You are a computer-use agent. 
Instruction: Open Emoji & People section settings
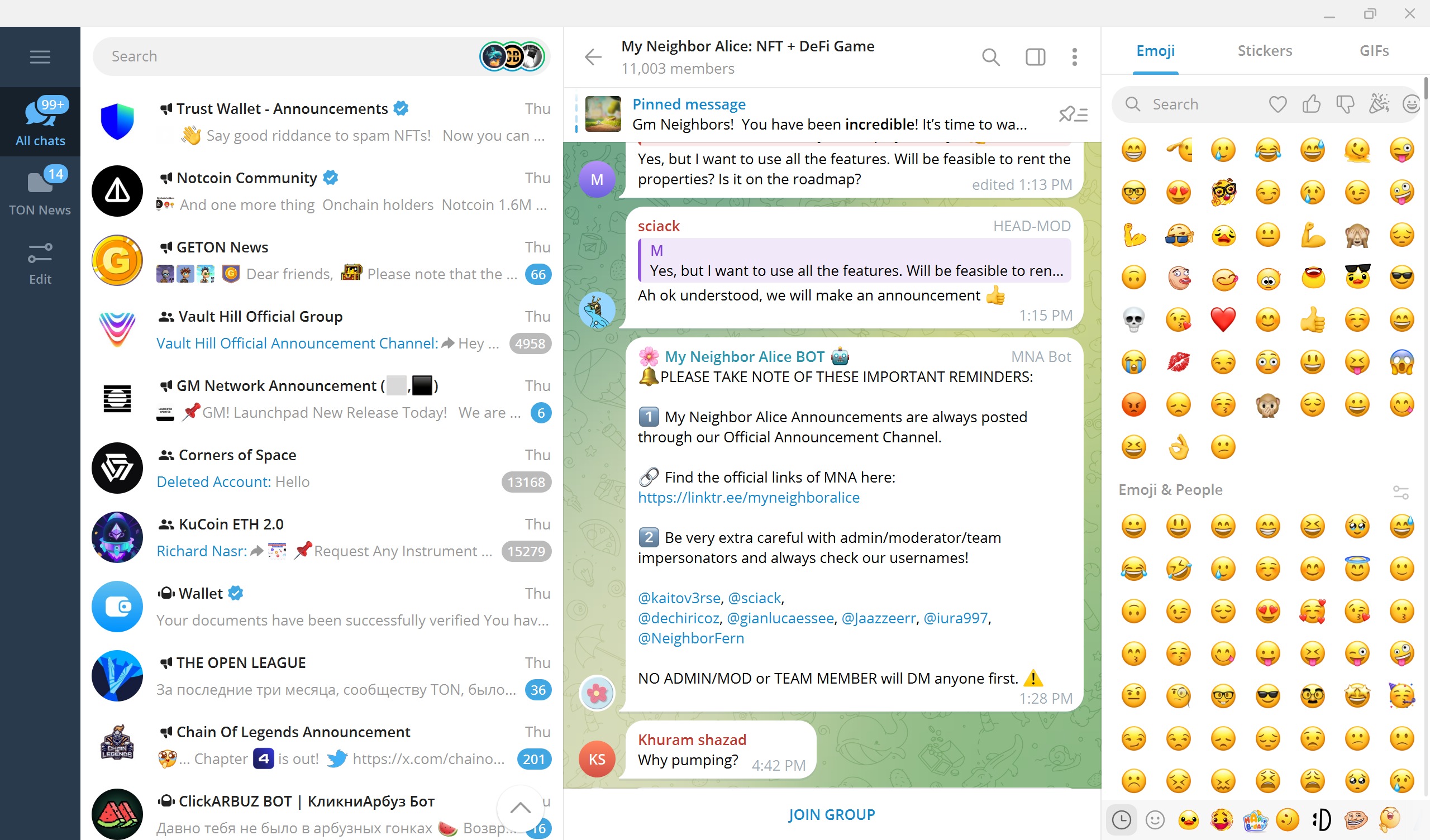[1400, 491]
